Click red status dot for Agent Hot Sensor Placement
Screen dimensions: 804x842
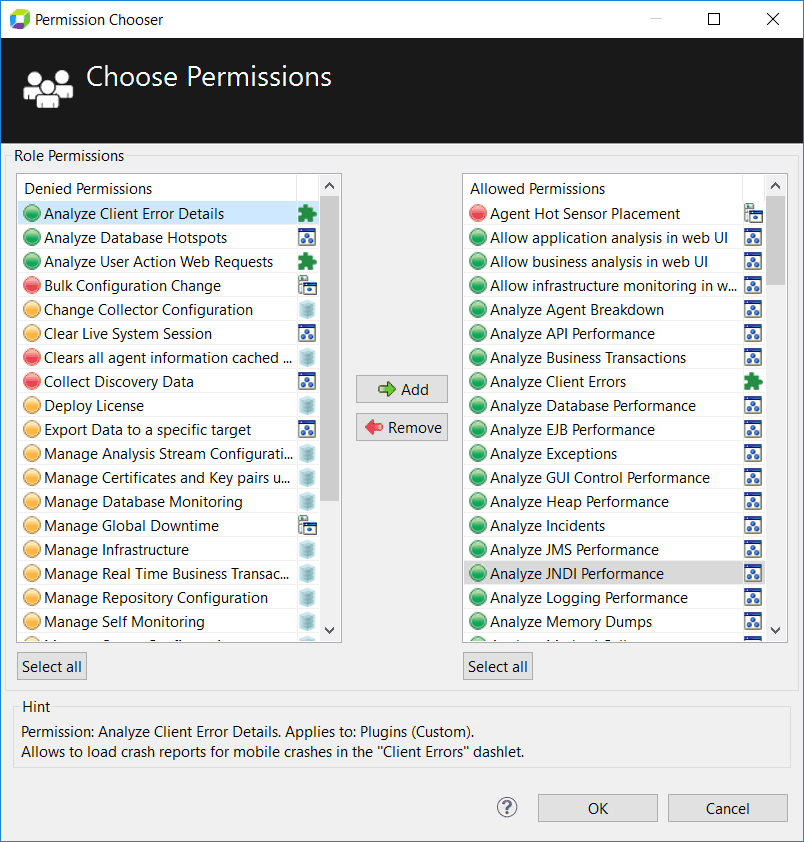click(x=478, y=213)
